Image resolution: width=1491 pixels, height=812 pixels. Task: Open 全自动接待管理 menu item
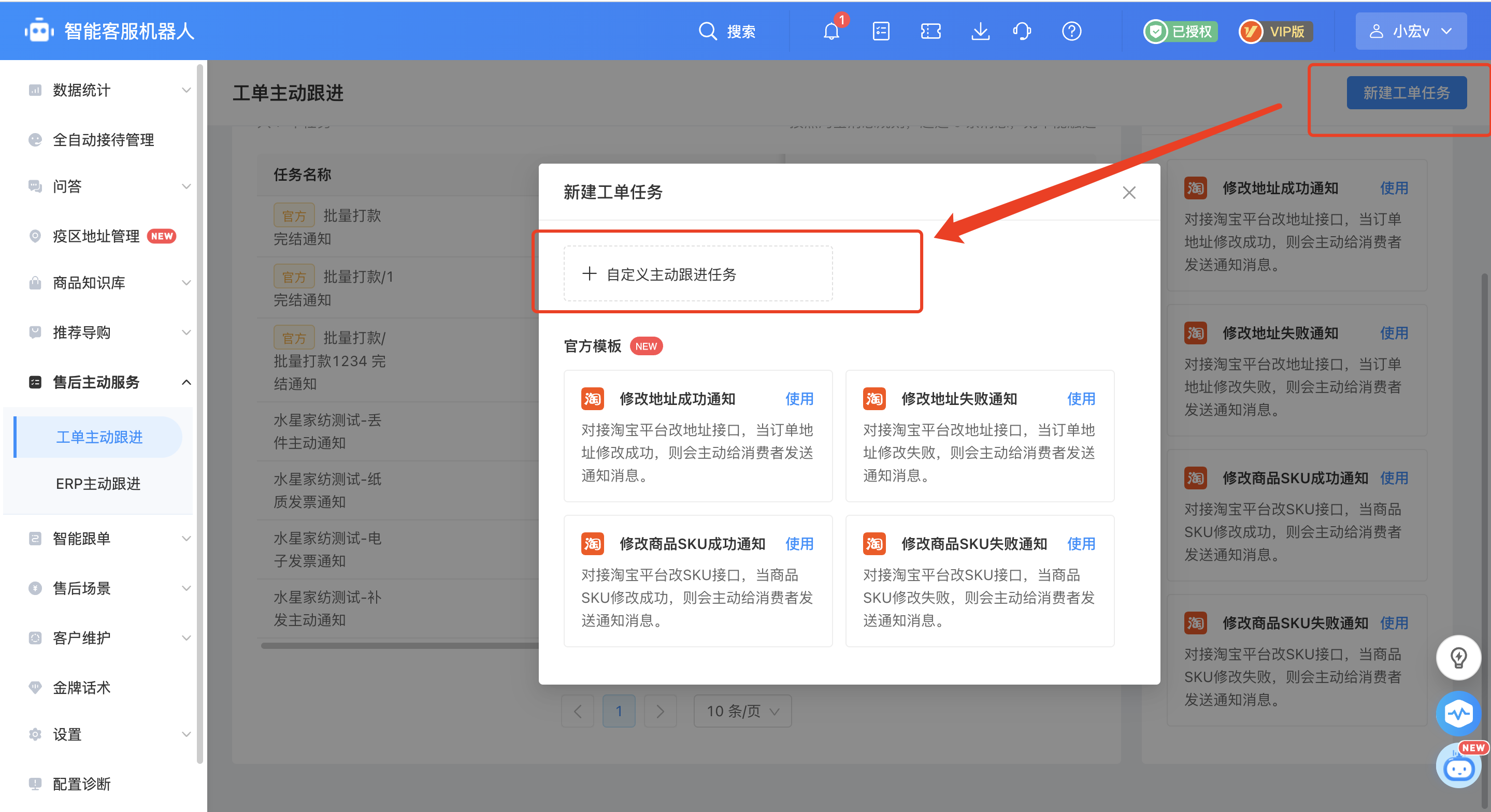point(103,139)
